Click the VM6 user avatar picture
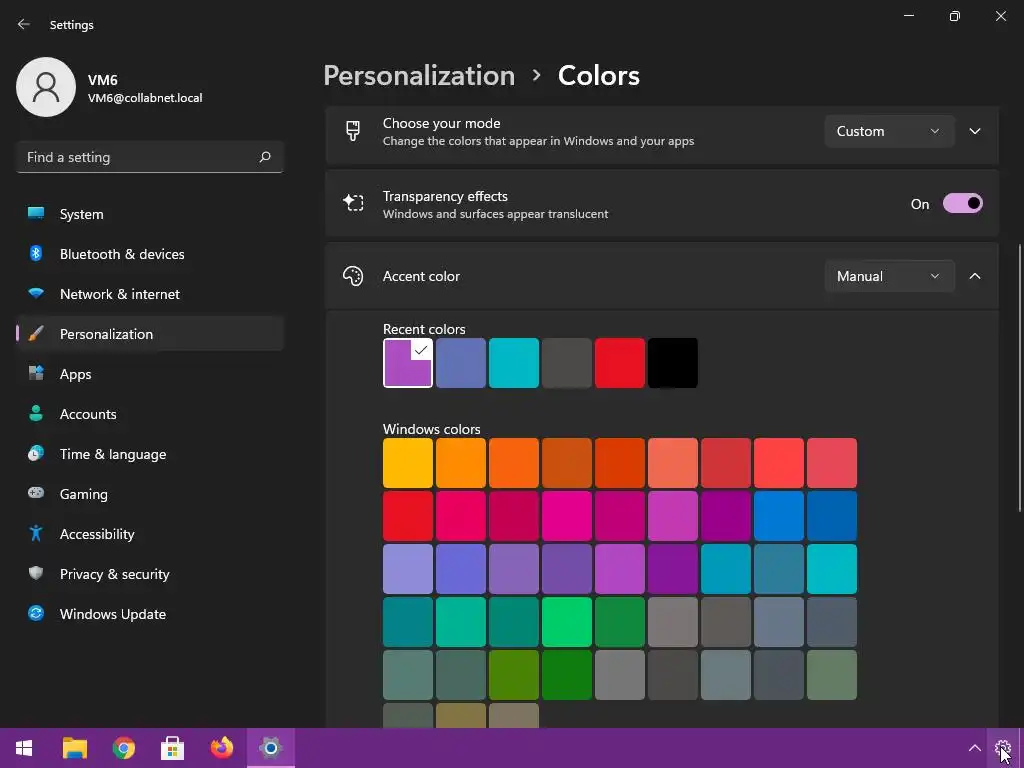The width and height of the screenshot is (1024, 768). (46, 87)
